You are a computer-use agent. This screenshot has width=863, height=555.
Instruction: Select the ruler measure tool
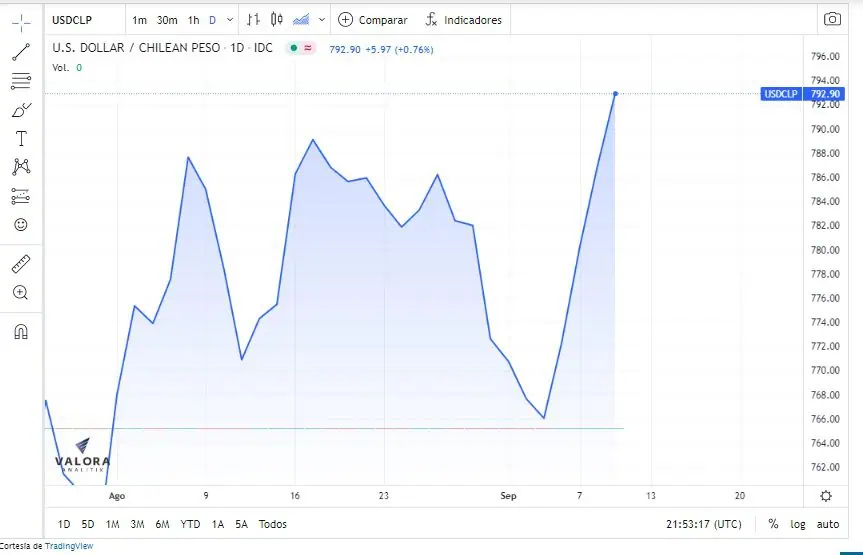click(x=21, y=264)
